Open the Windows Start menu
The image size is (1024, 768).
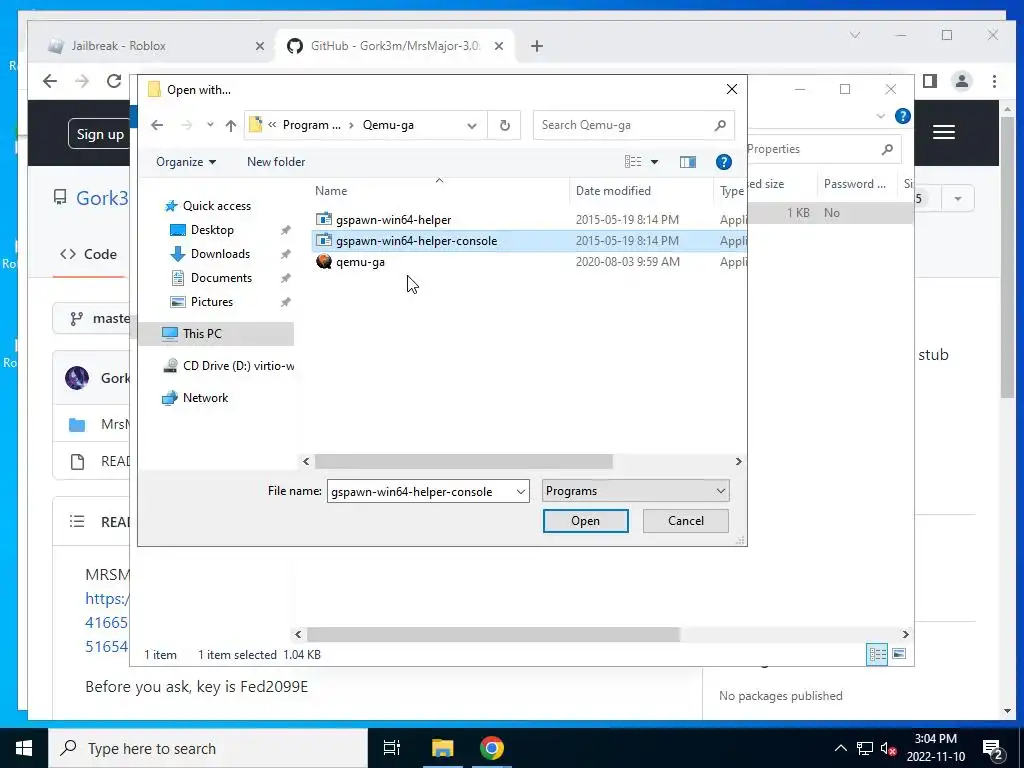coord(24,748)
